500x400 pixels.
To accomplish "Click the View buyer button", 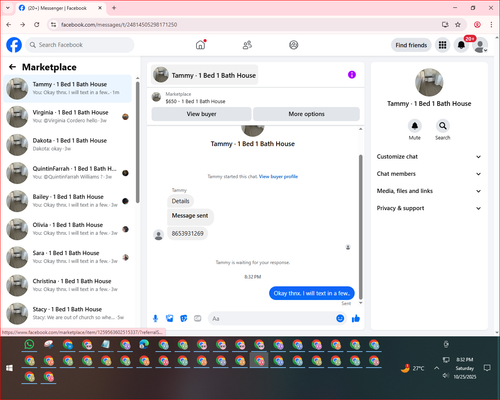I will [x=201, y=114].
